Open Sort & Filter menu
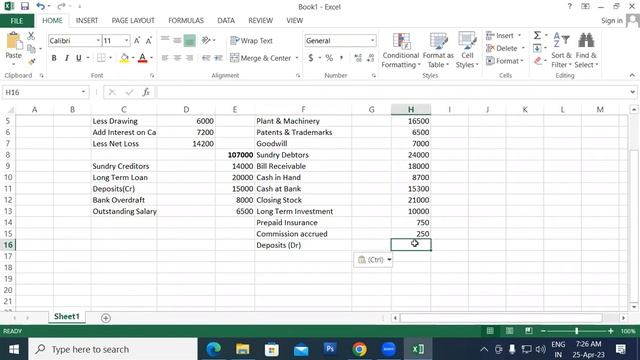This screenshot has width=640, height=360. point(562,51)
